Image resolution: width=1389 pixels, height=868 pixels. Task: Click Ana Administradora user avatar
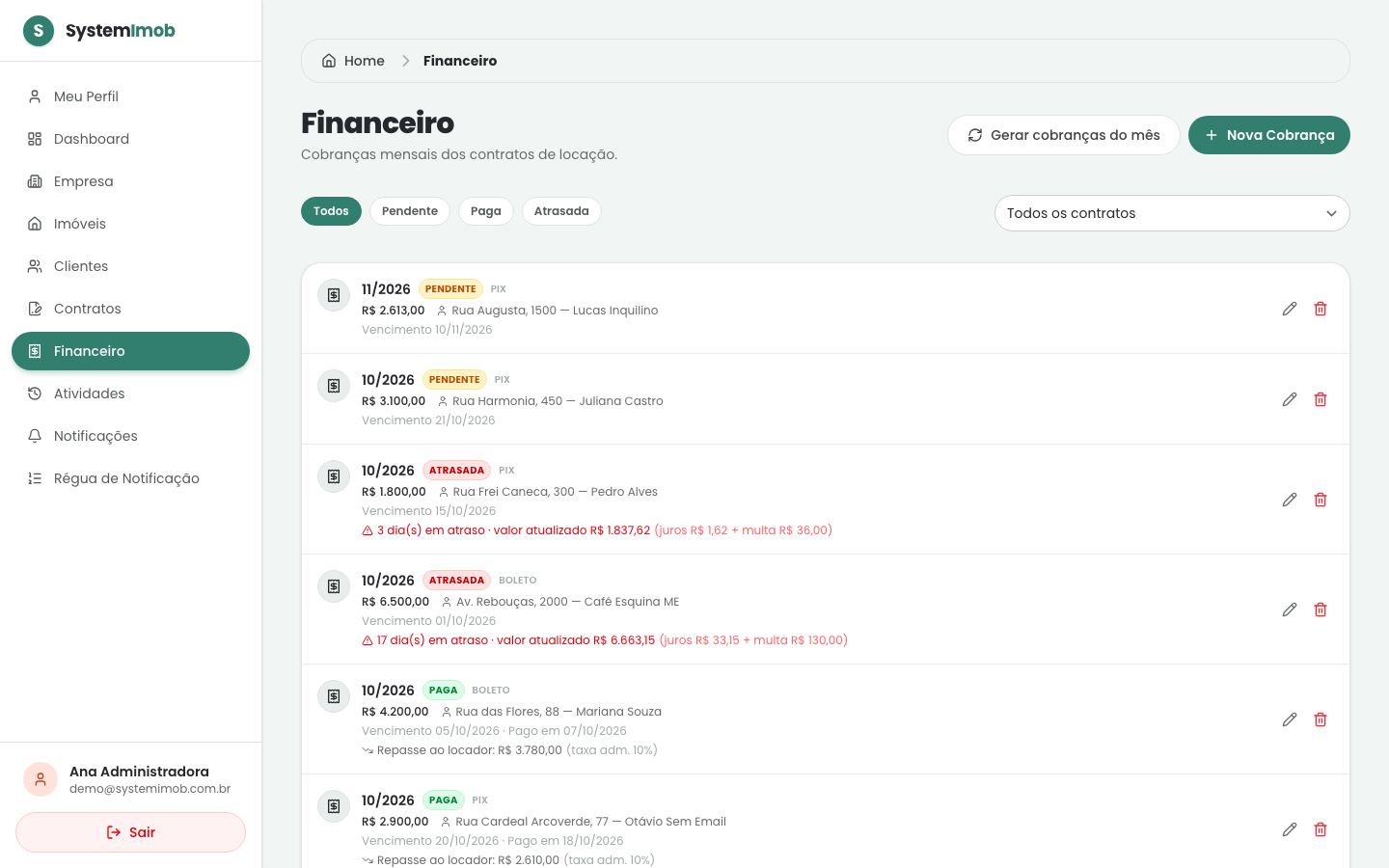pos(41,779)
